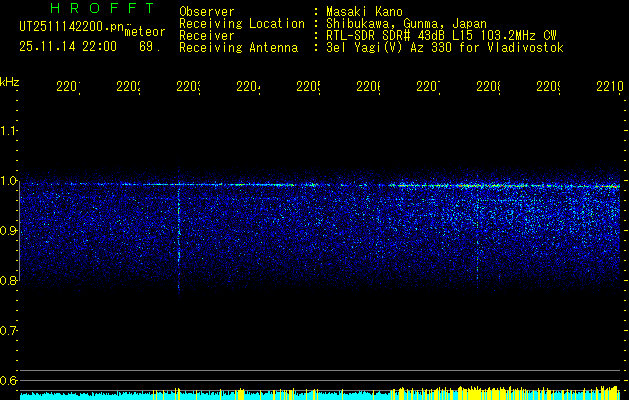This screenshot has height=400, width=629.
Task: Click the 2205 time axis label
Action: [x=308, y=87]
